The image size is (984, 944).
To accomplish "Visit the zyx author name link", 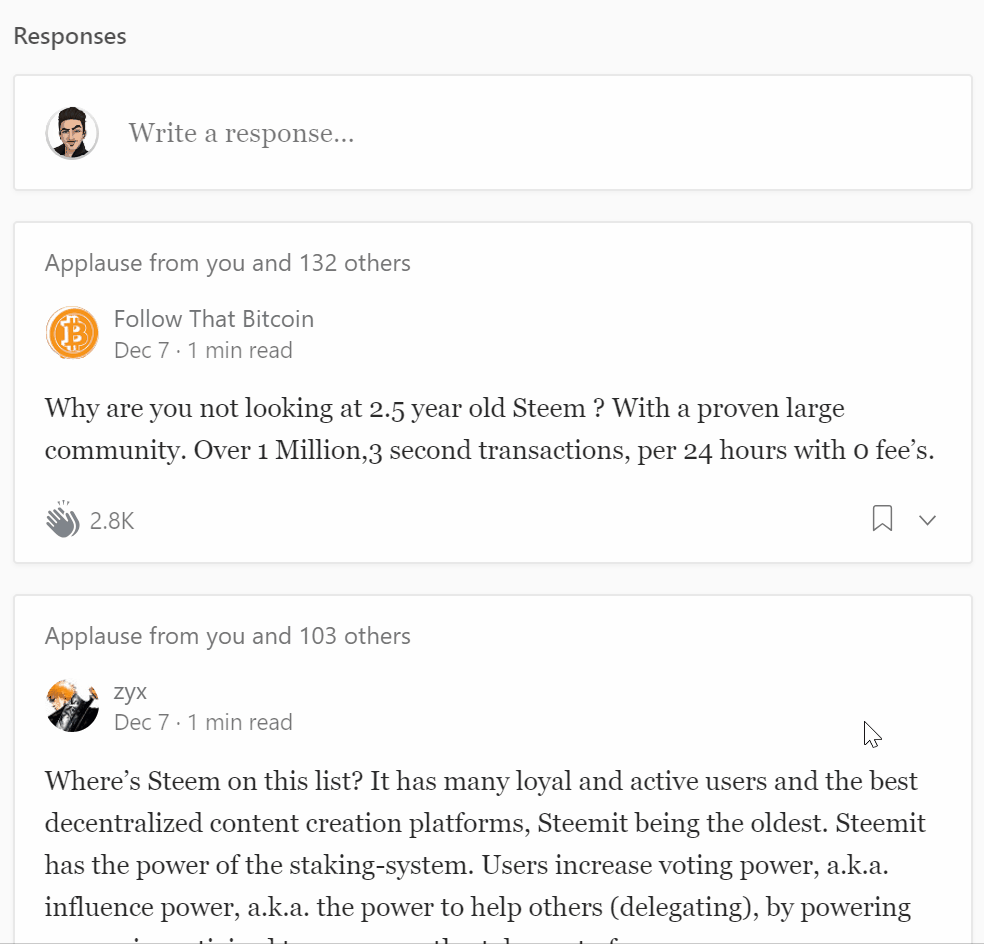I will [131, 691].
